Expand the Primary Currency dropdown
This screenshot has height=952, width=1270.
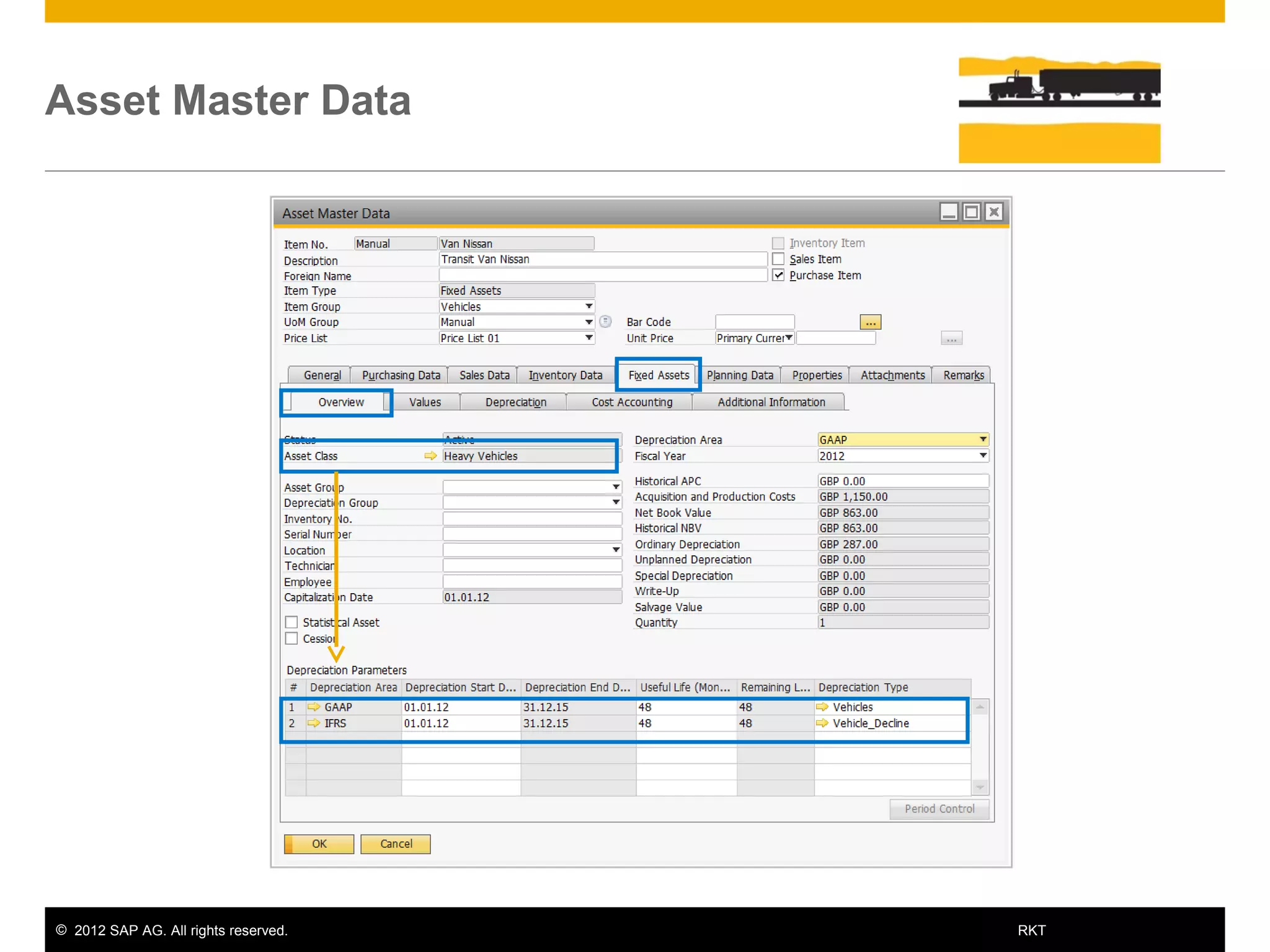tap(789, 338)
